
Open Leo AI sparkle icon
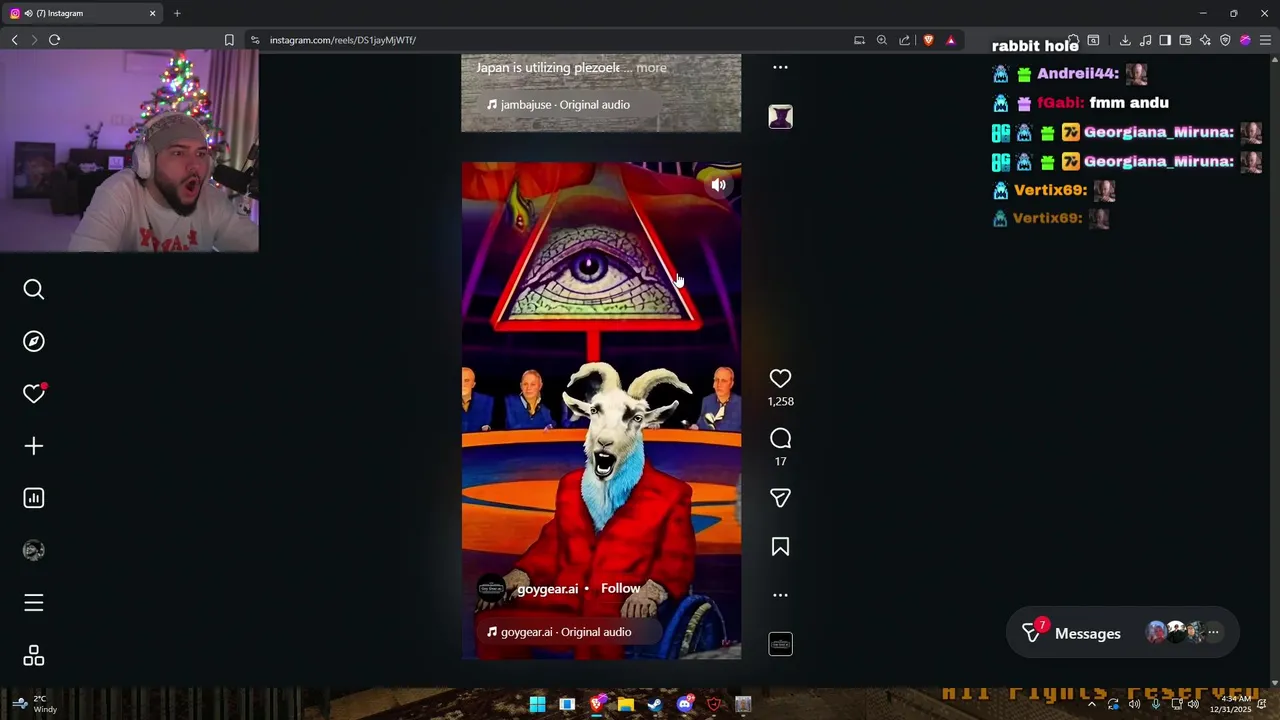1205,40
